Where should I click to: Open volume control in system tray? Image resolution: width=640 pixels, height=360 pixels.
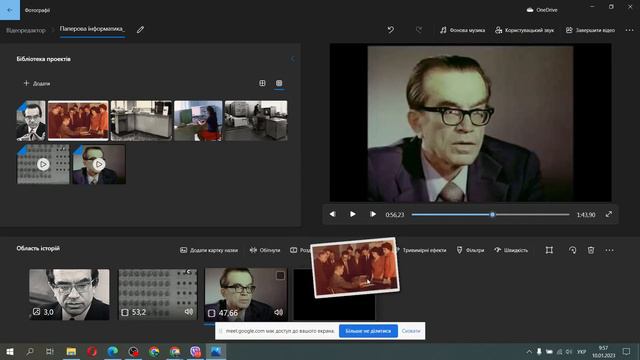click(569, 351)
